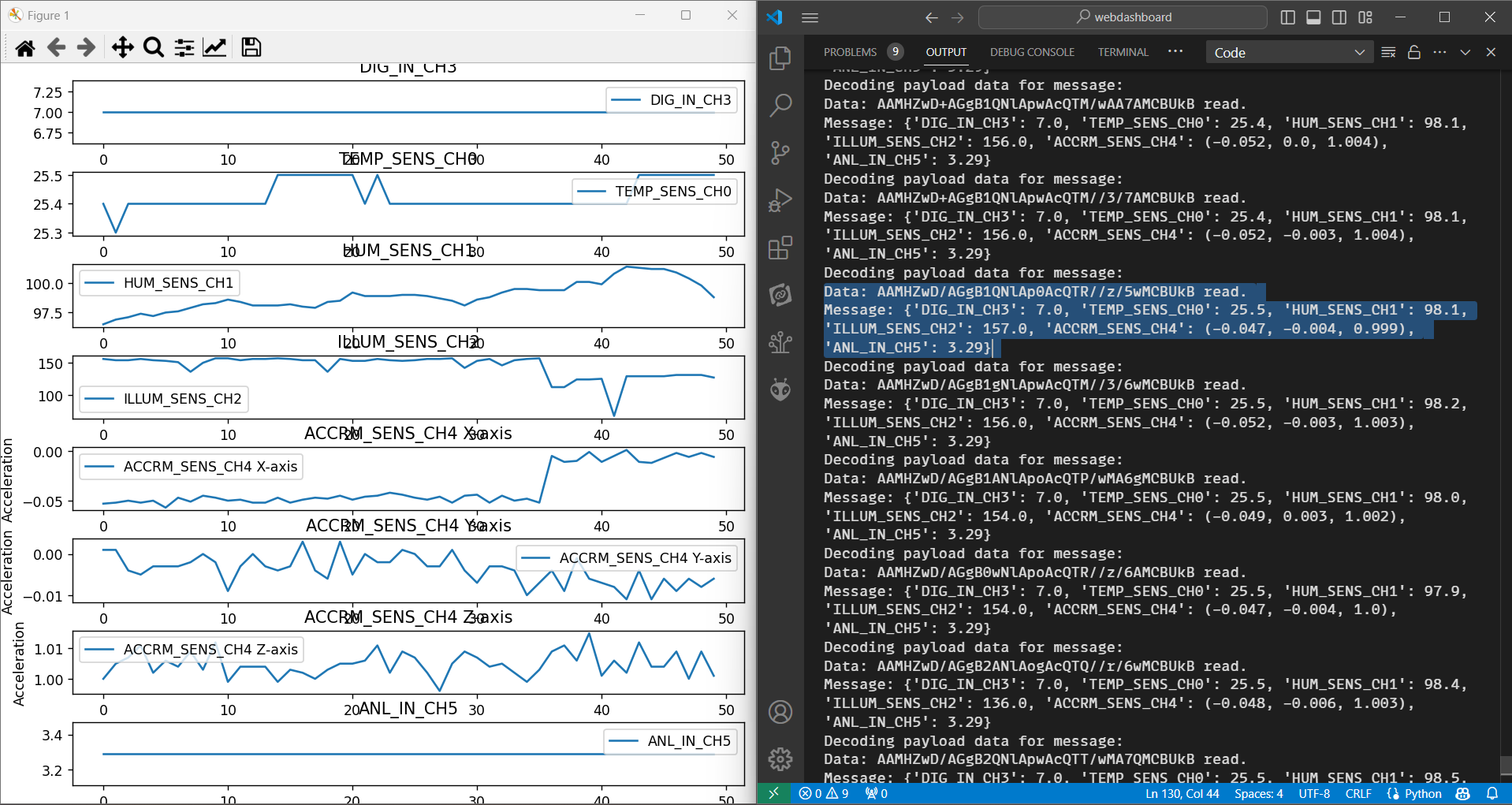Click the ACCRM_SENS_CH4 X-axis legend
This screenshot has height=805, width=1512.
(192, 467)
